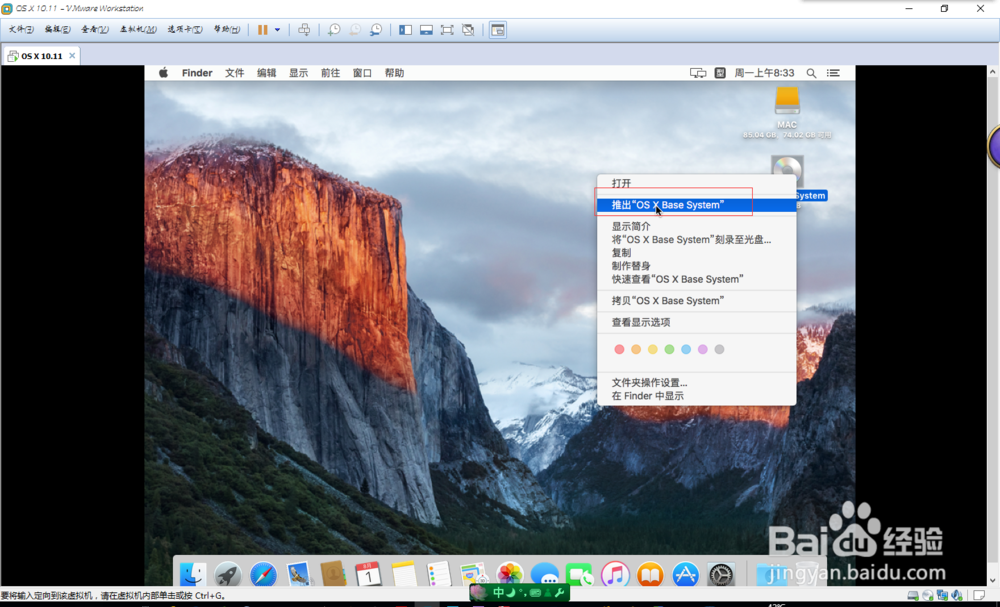Apply the orange tag color
1000x607 pixels.
[x=636, y=349]
